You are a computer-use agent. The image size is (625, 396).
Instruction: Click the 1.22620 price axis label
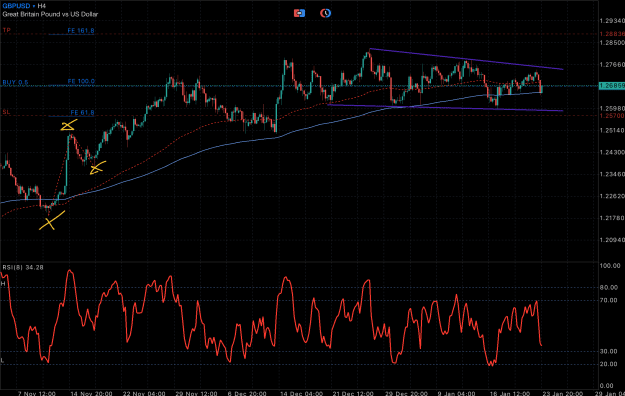pyautogui.click(x=612, y=196)
